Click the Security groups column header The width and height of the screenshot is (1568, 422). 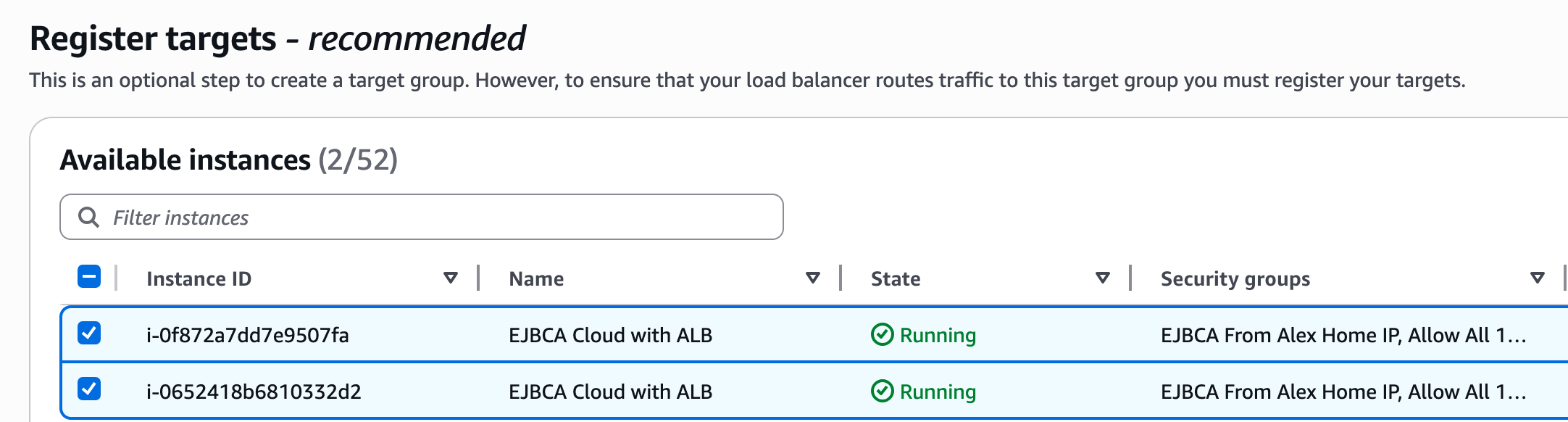pos(1235,279)
